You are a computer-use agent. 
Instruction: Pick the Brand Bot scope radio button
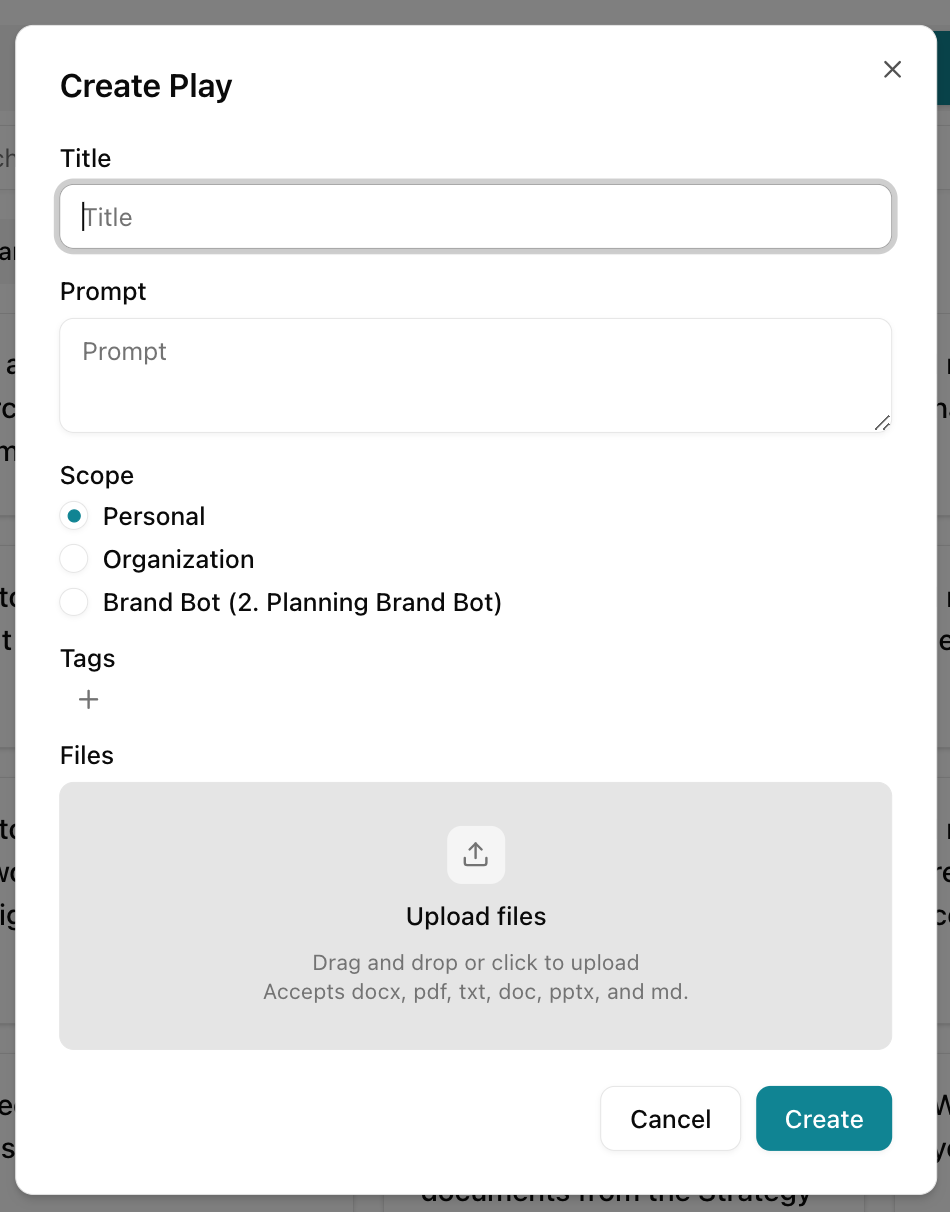(x=74, y=602)
